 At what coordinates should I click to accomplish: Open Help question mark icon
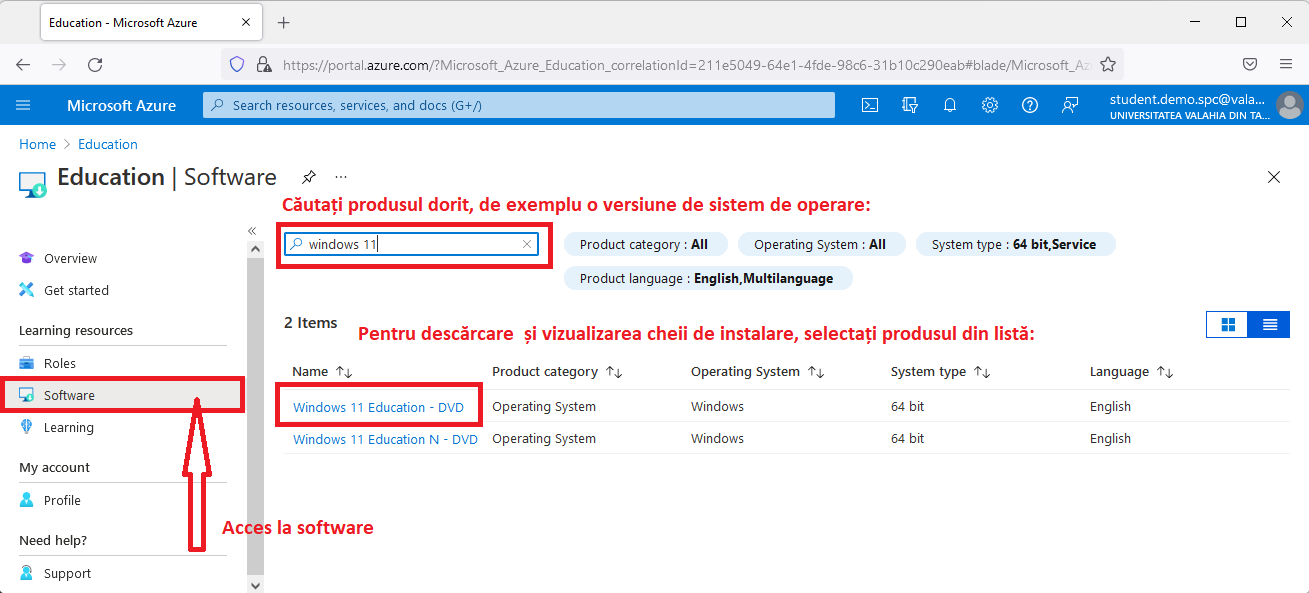(1030, 105)
